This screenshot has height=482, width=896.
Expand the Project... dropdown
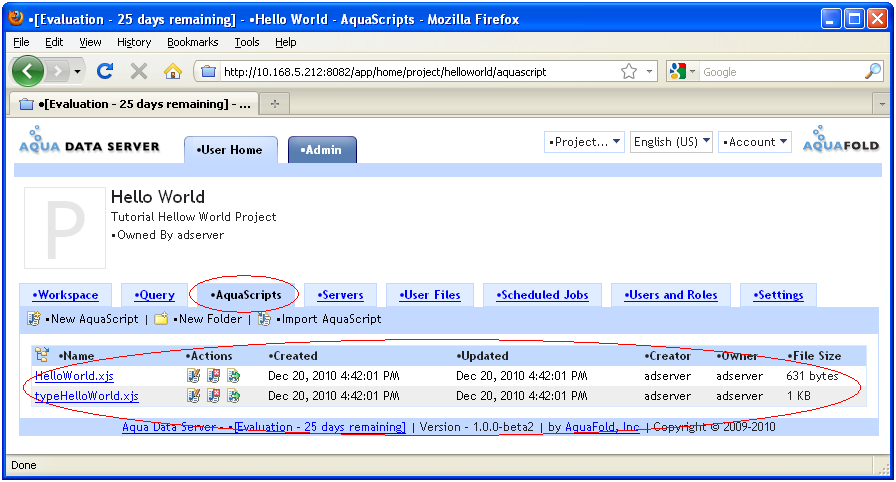[x=584, y=142]
